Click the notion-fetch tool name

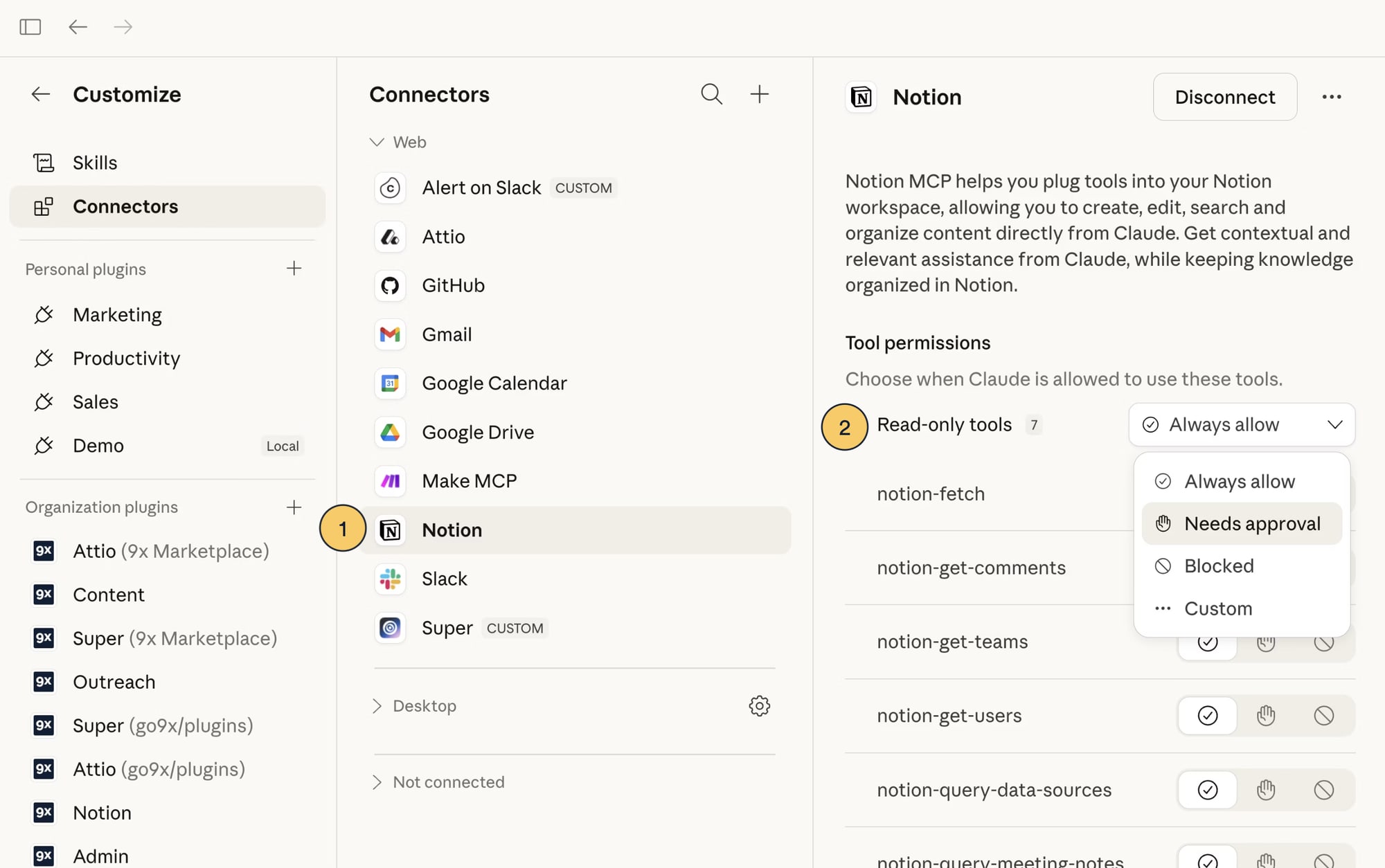coord(930,494)
